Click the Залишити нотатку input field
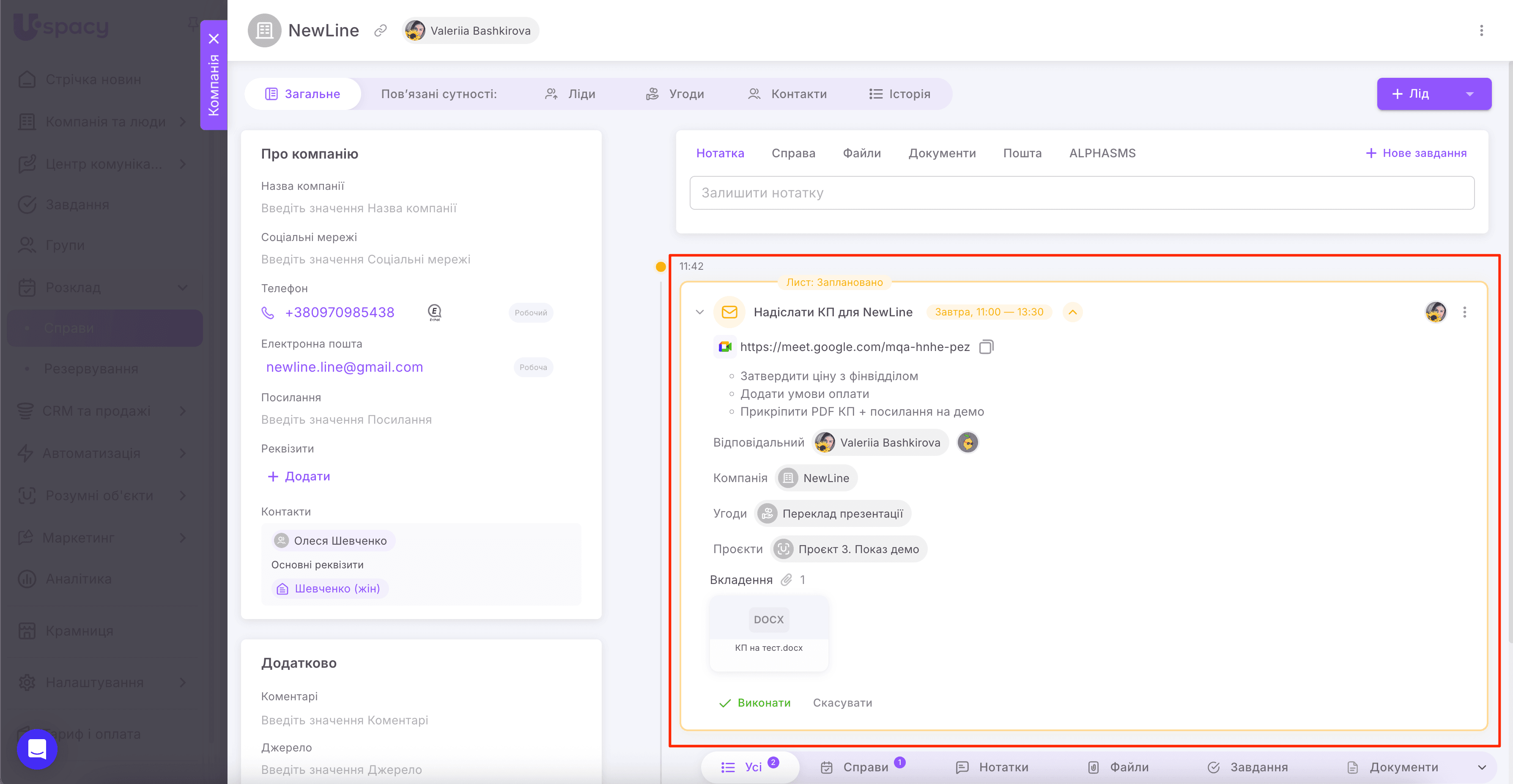The width and height of the screenshot is (1513, 784). 1081,193
